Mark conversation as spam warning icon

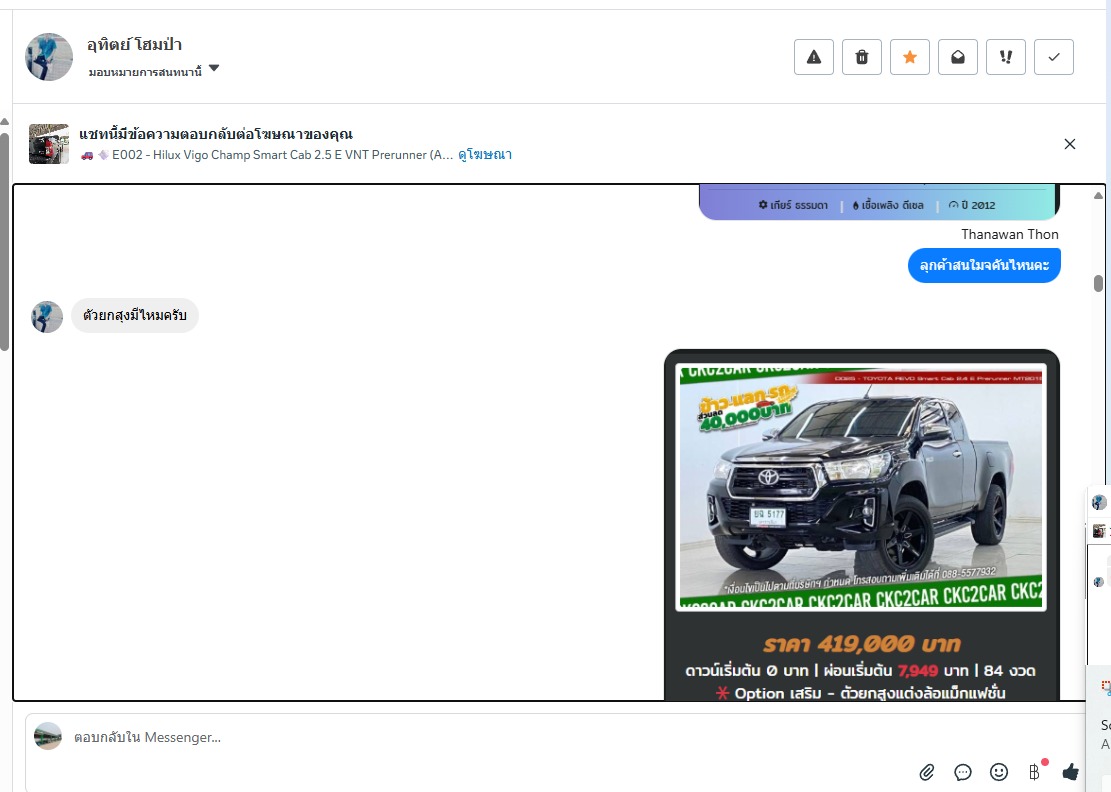[813, 57]
